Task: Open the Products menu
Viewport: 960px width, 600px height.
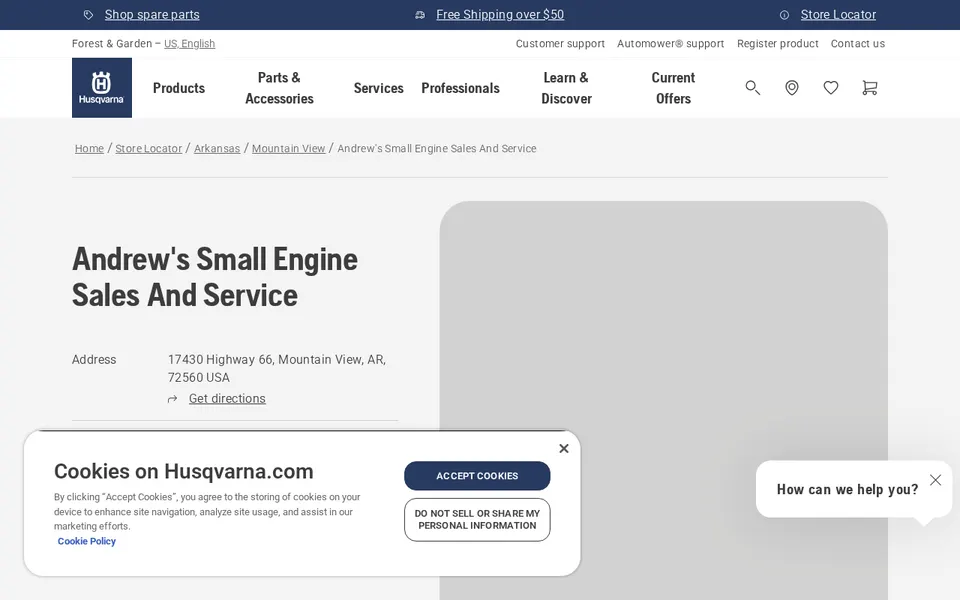Action: click(179, 88)
